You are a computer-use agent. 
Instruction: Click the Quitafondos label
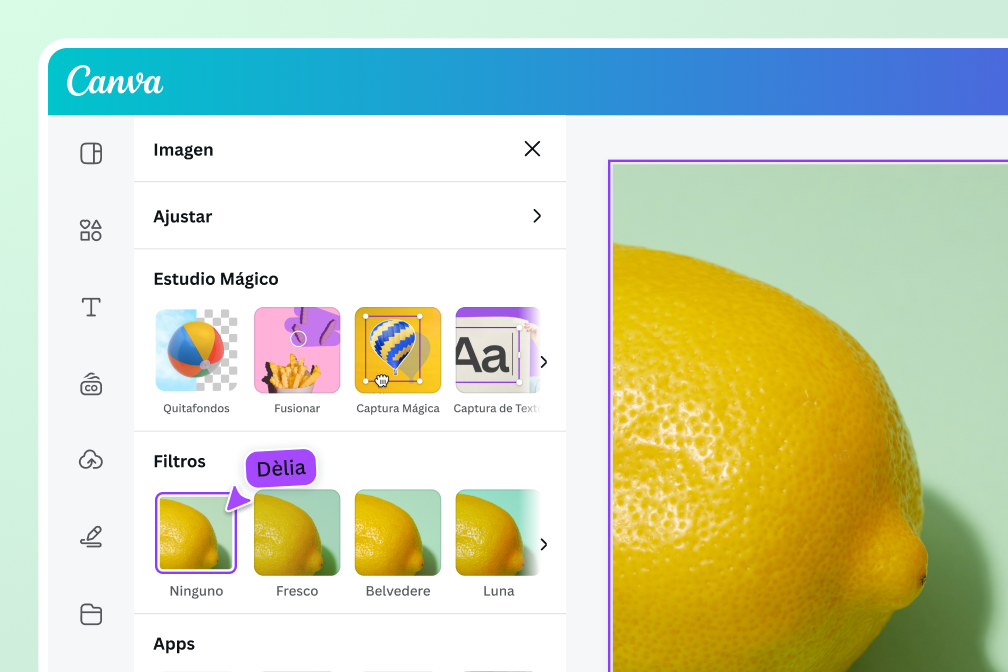pos(196,408)
